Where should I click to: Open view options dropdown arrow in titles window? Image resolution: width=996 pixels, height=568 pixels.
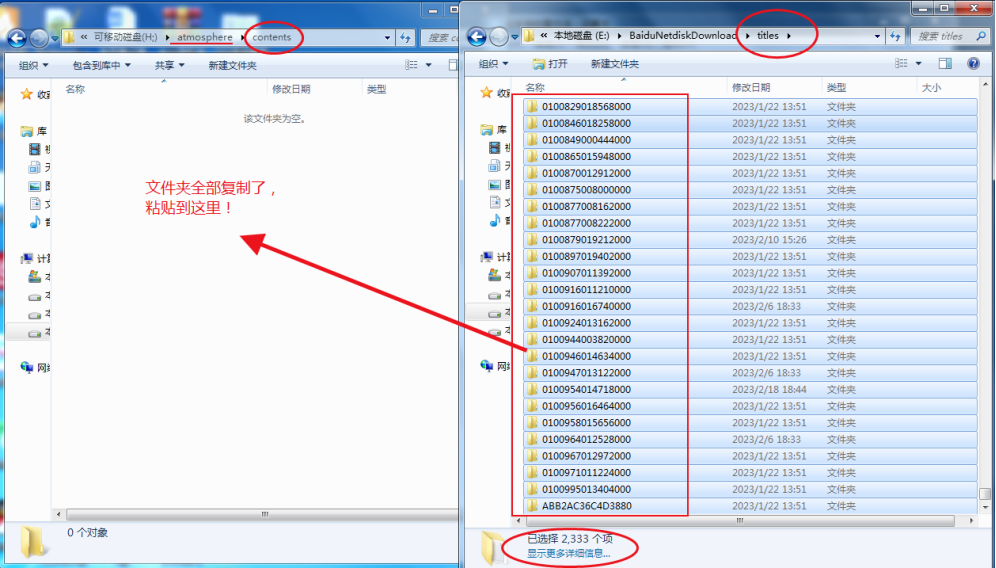pos(921,64)
